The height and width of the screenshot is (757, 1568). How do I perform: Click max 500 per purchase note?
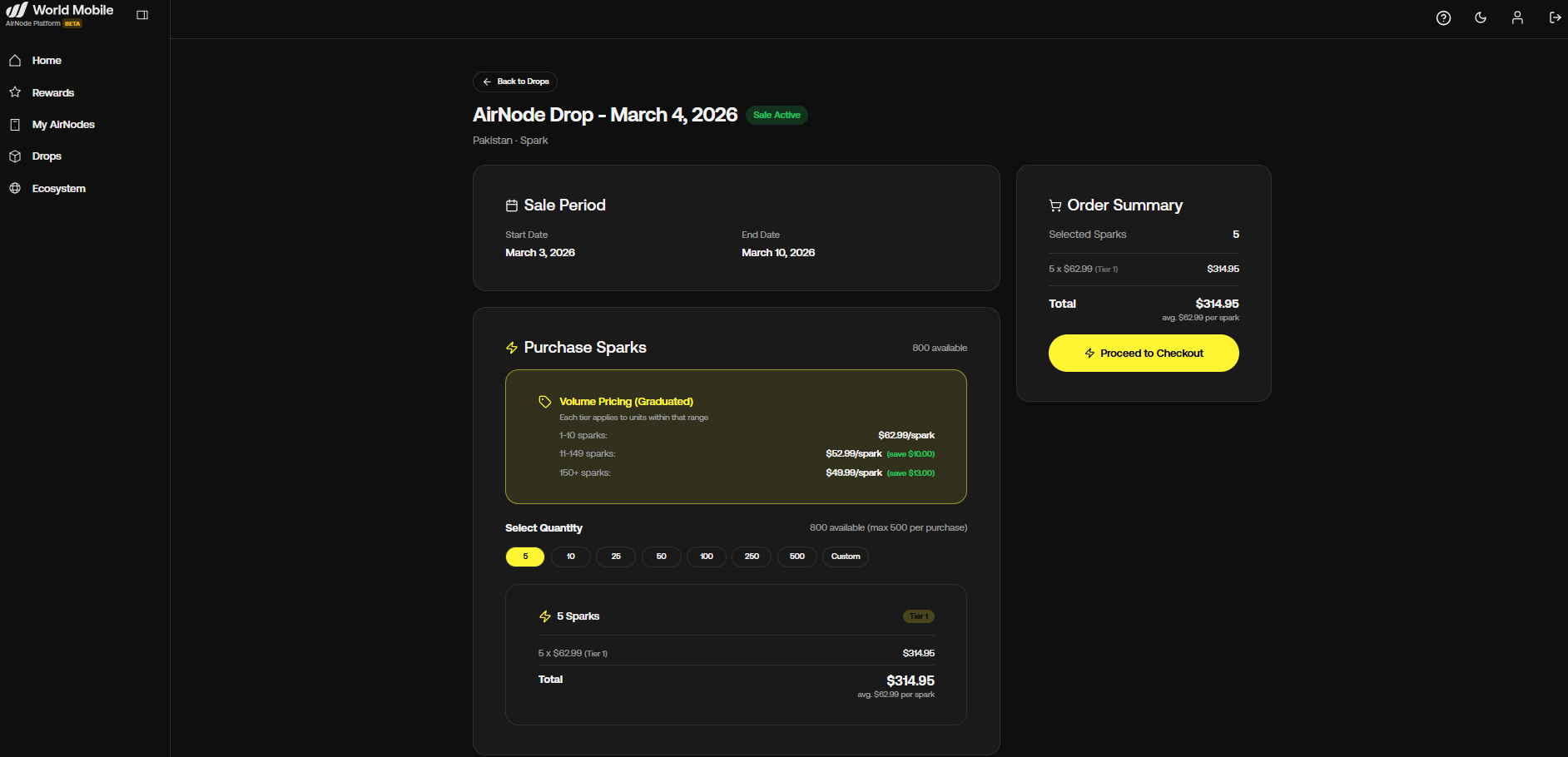pyautogui.click(x=917, y=528)
